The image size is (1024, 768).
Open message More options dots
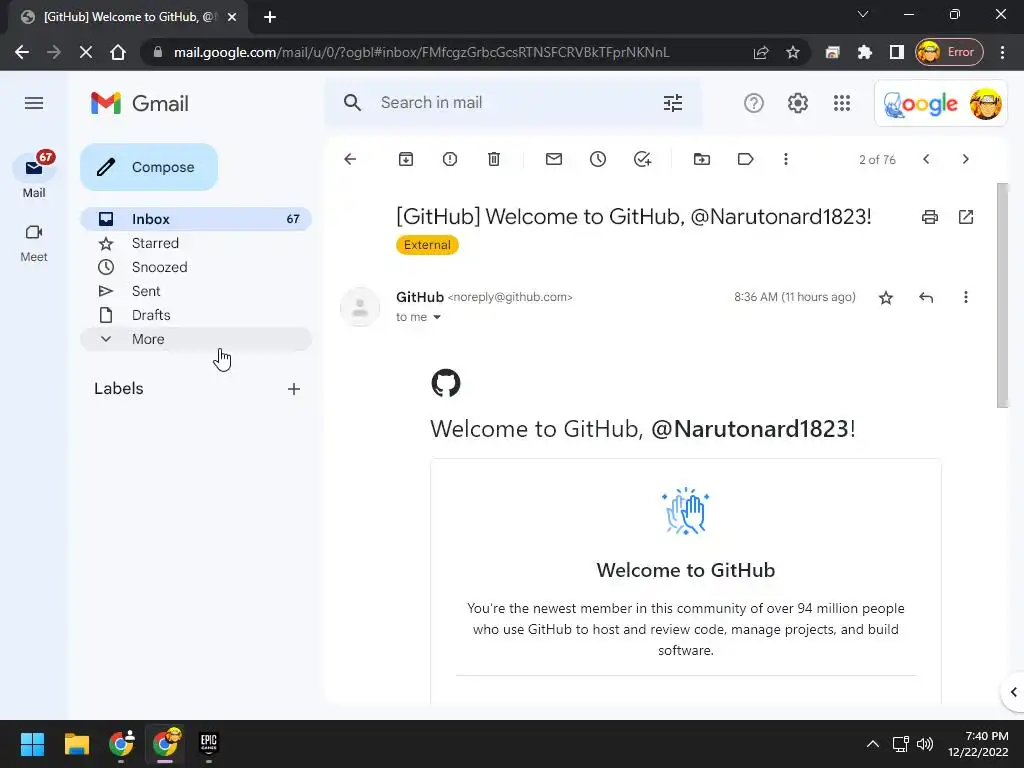point(965,298)
